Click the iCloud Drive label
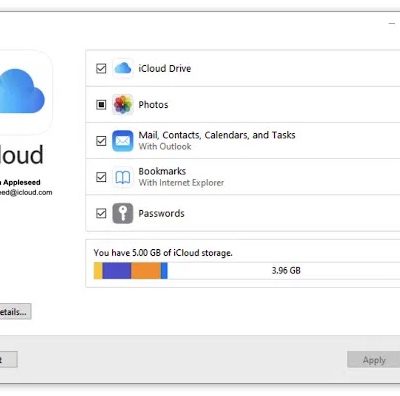 165,68
